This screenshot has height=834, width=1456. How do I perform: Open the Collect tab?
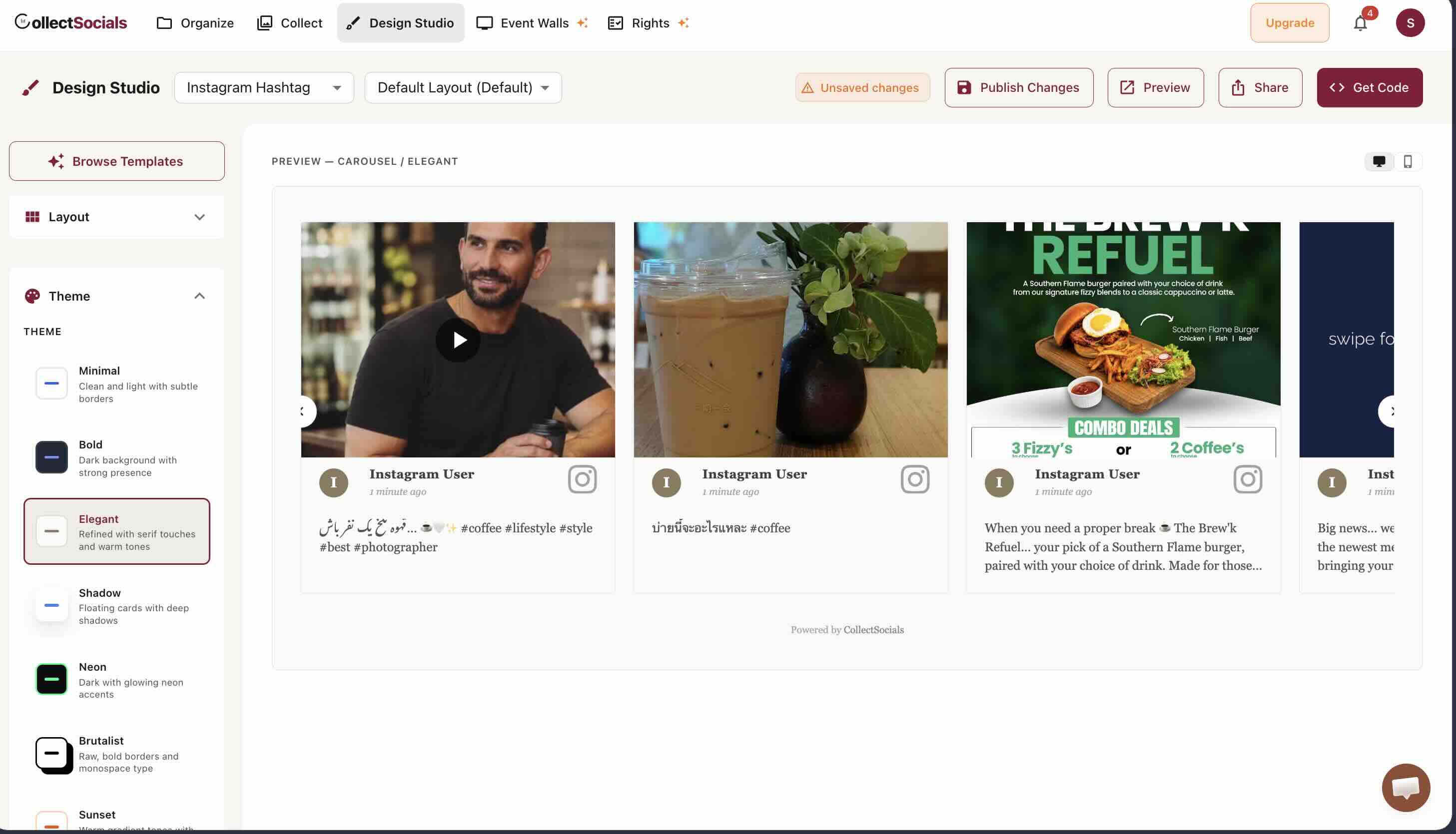pyautogui.click(x=290, y=23)
